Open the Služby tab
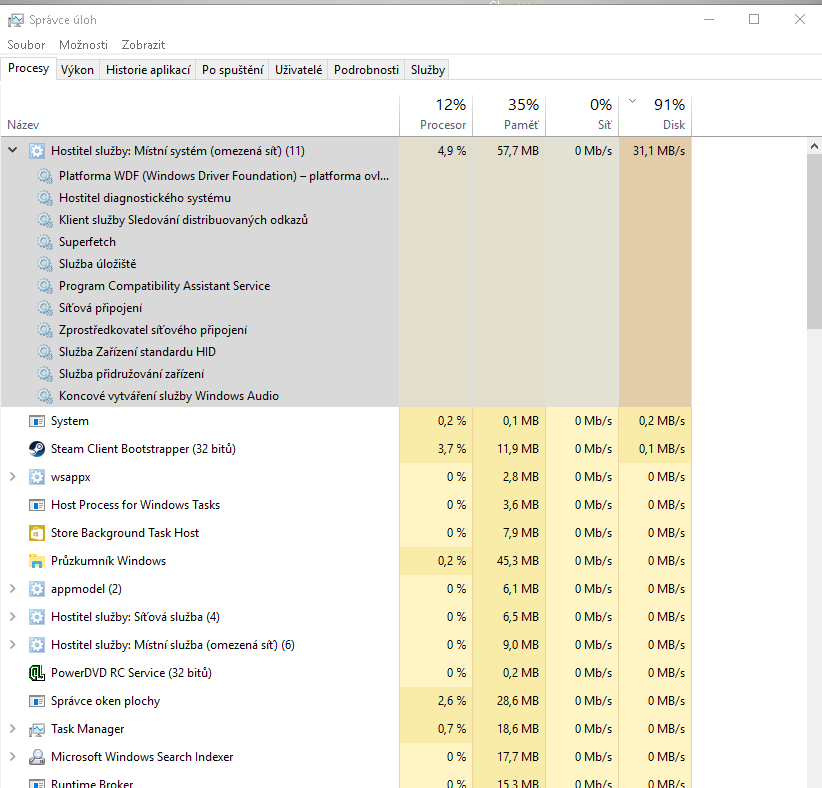This screenshot has height=788, width=822. pyautogui.click(x=427, y=70)
